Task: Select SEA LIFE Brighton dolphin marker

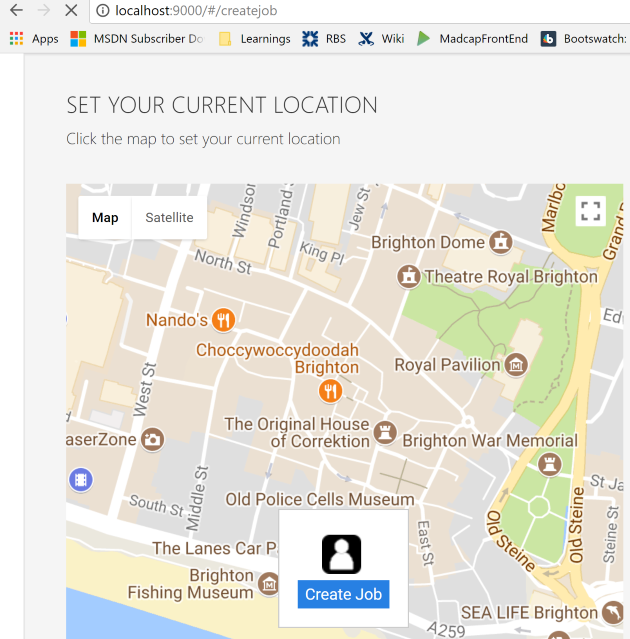Action: [x=614, y=613]
